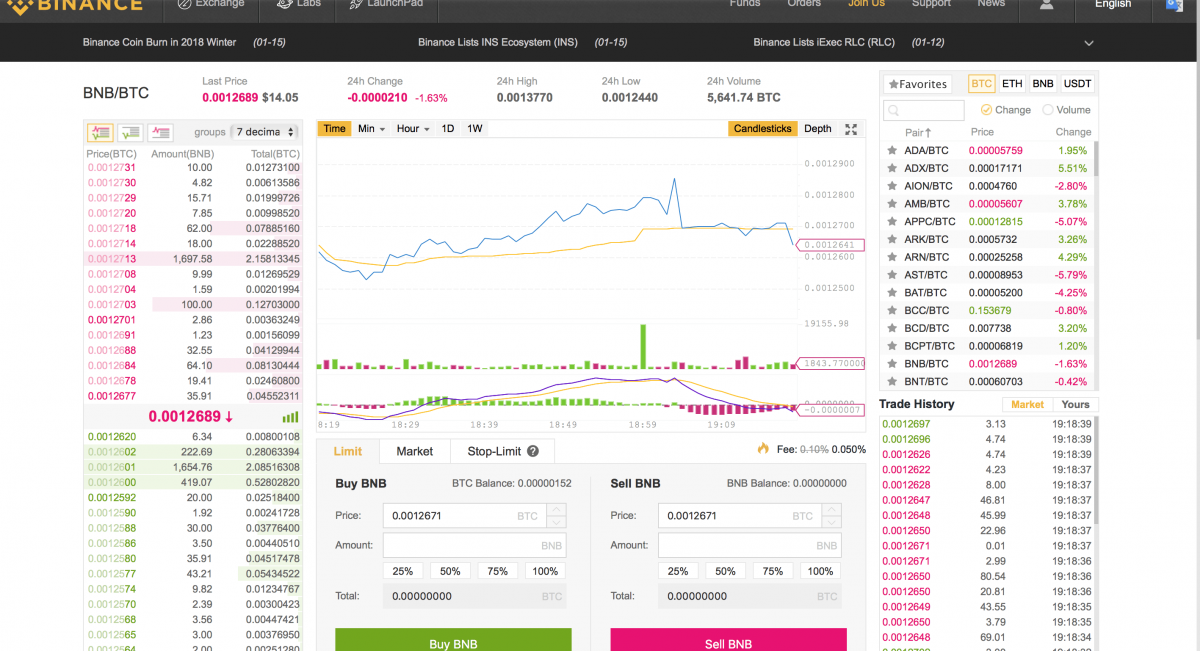The image size is (1200, 651).
Task: Click the pair search field
Action: tap(924, 110)
